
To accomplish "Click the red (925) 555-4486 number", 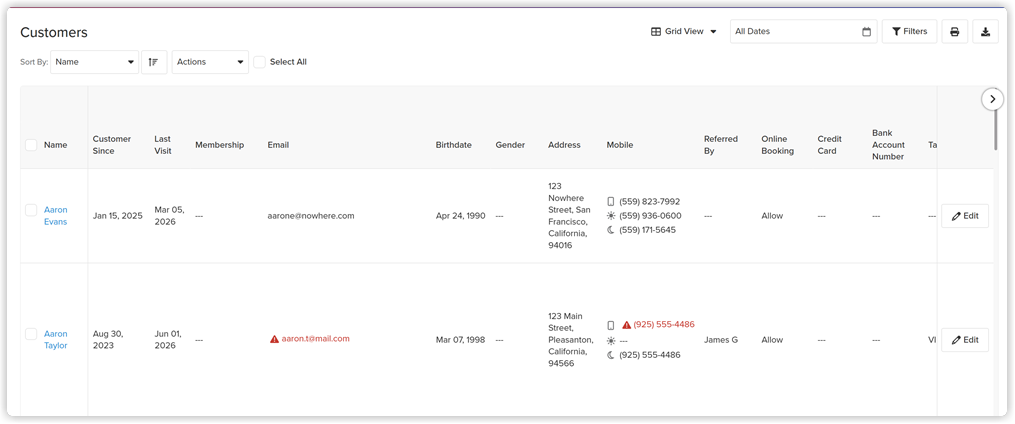I will pyautogui.click(x=664, y=324).
